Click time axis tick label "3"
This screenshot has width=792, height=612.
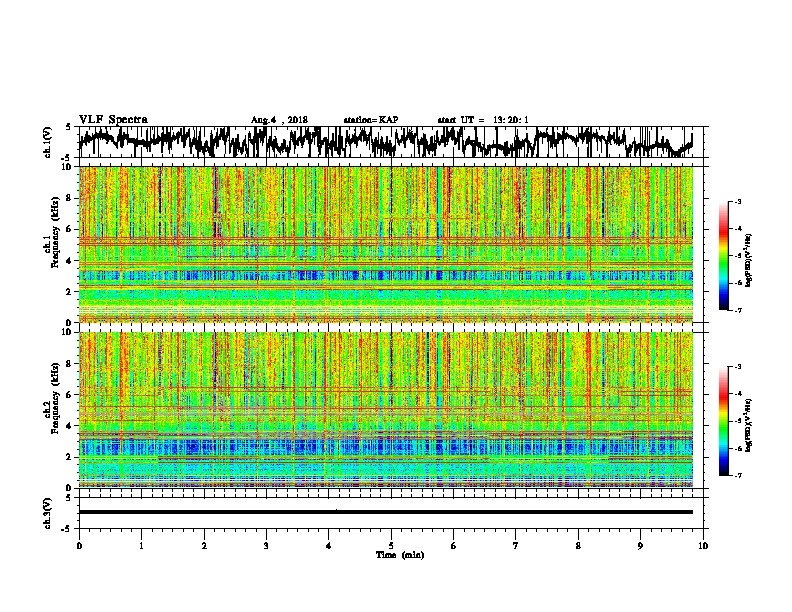point(266,546)
